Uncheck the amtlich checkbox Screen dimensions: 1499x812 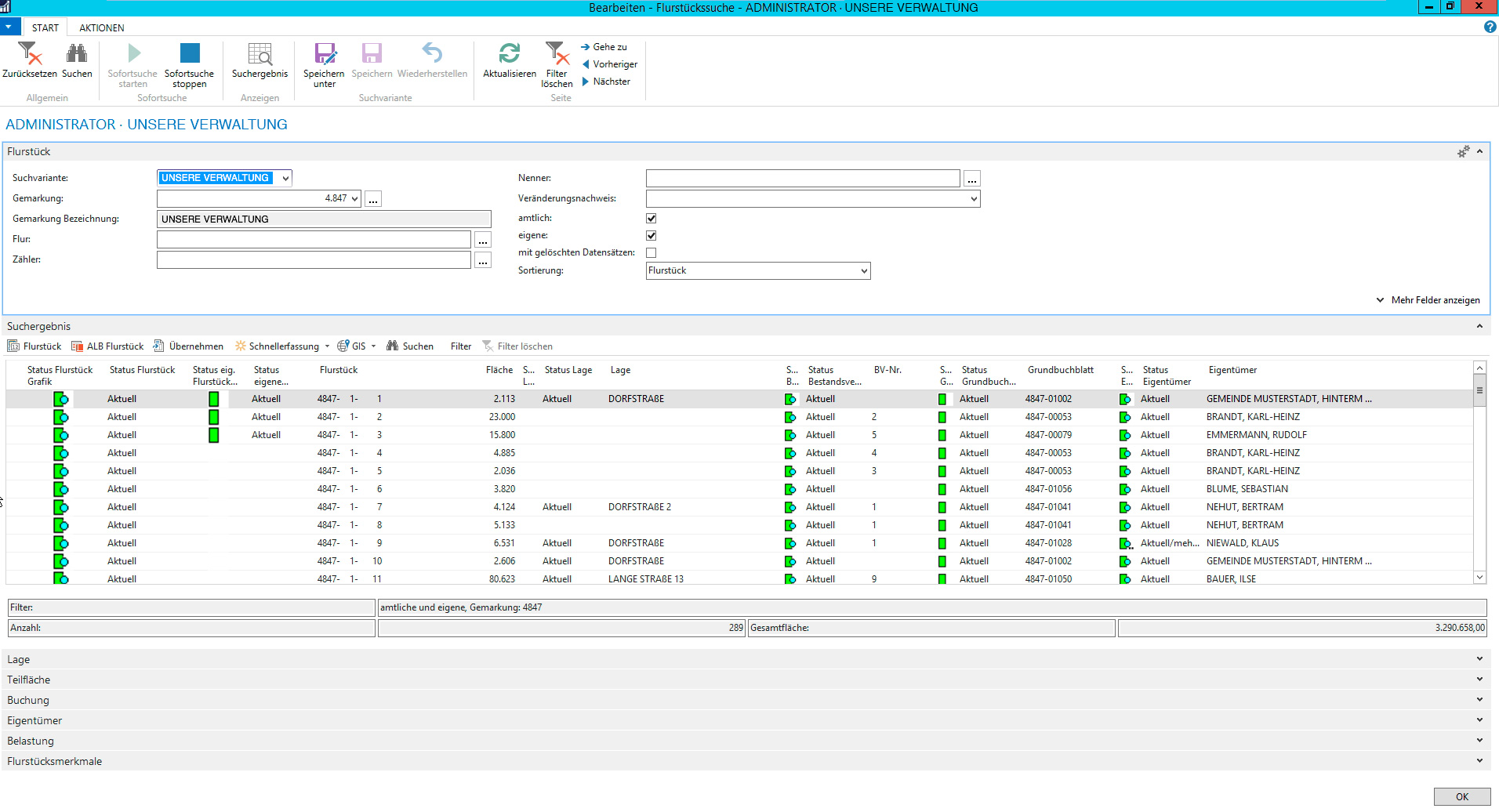[x=651, y=219]
